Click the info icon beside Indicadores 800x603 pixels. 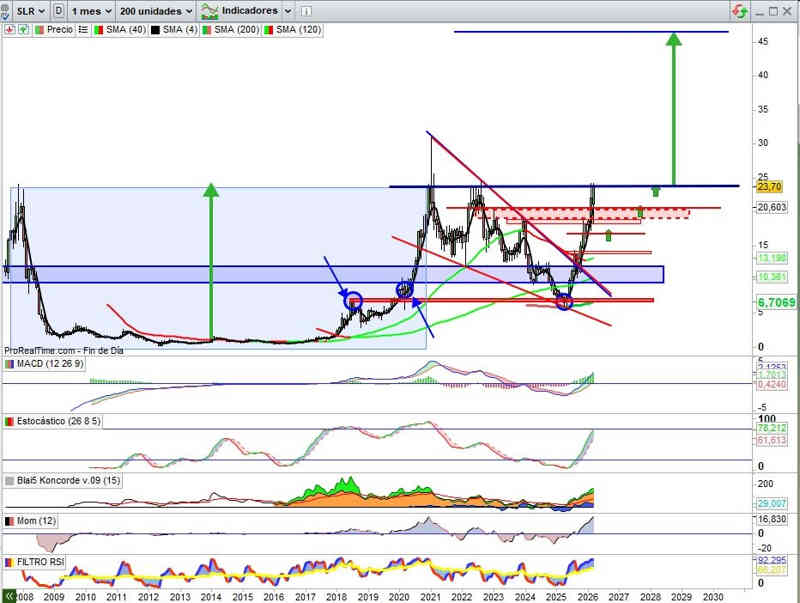coord(304,11)
